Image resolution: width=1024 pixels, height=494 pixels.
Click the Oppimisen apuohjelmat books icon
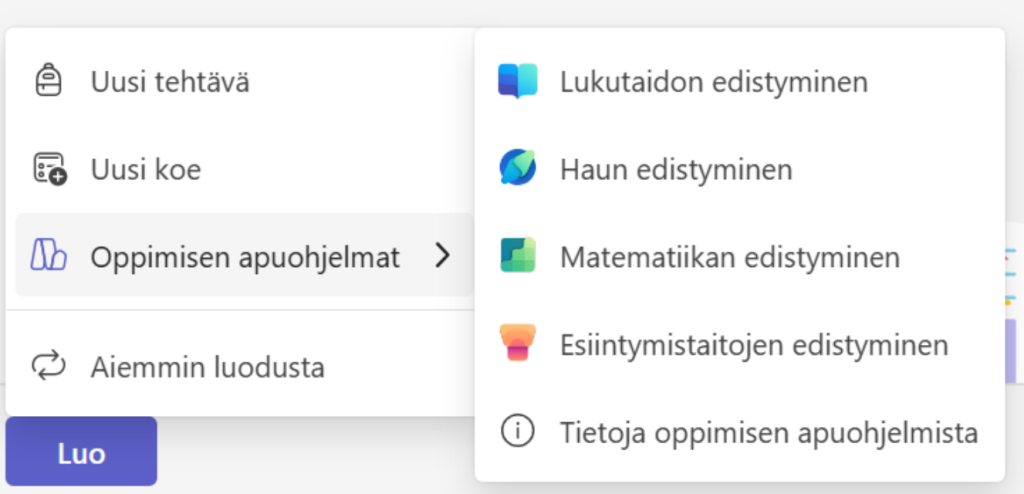48,257
